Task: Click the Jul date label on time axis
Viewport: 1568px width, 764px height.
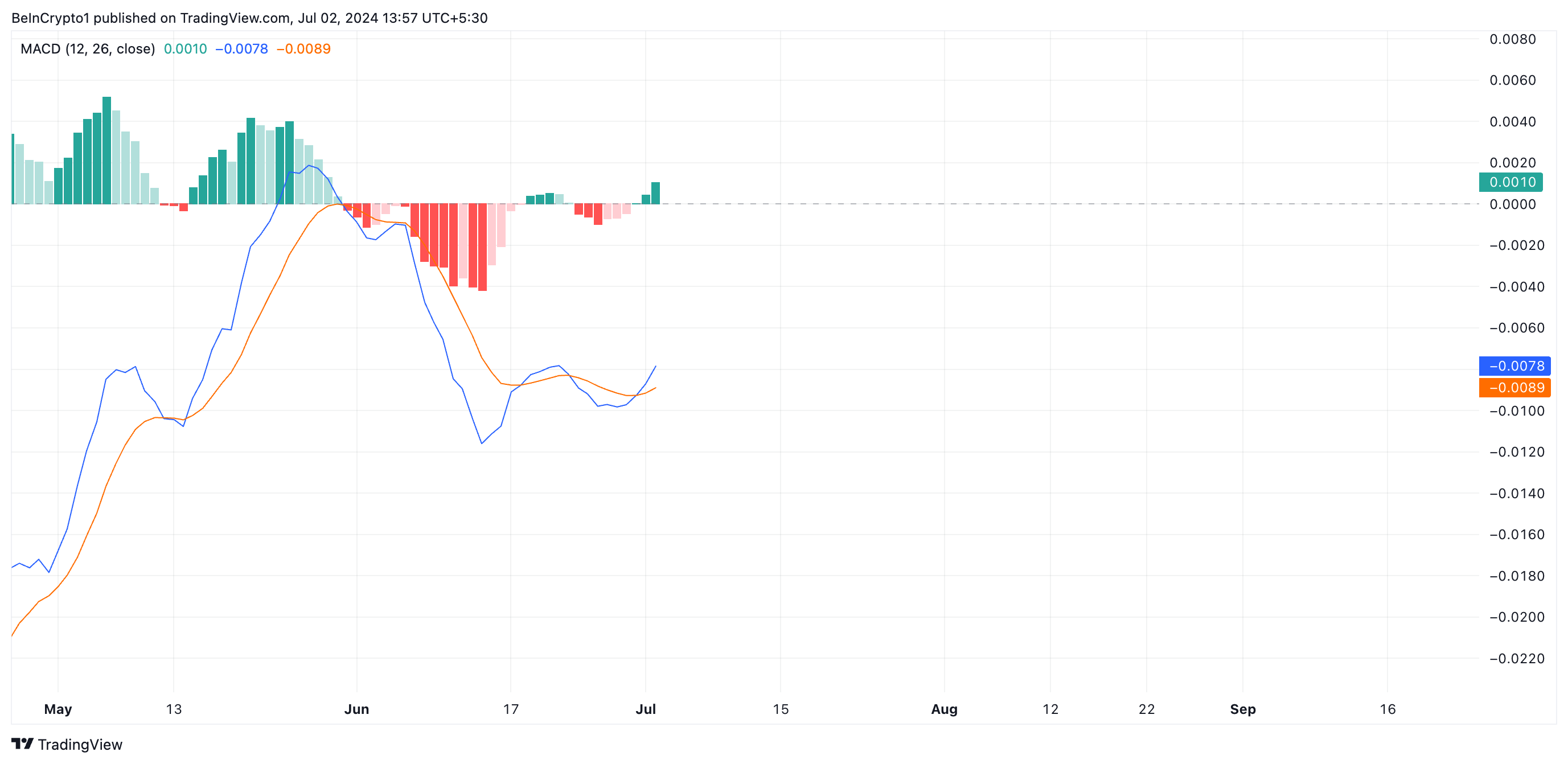Action: pyautogui.click(x=645, y=709)
